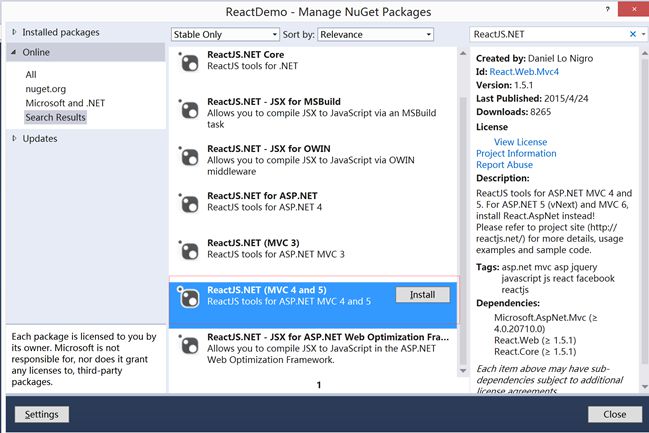The height and width of the screenshot is (433, 649).
Task: Select the Microsoft and .NET source
Action: click(65, 103)
